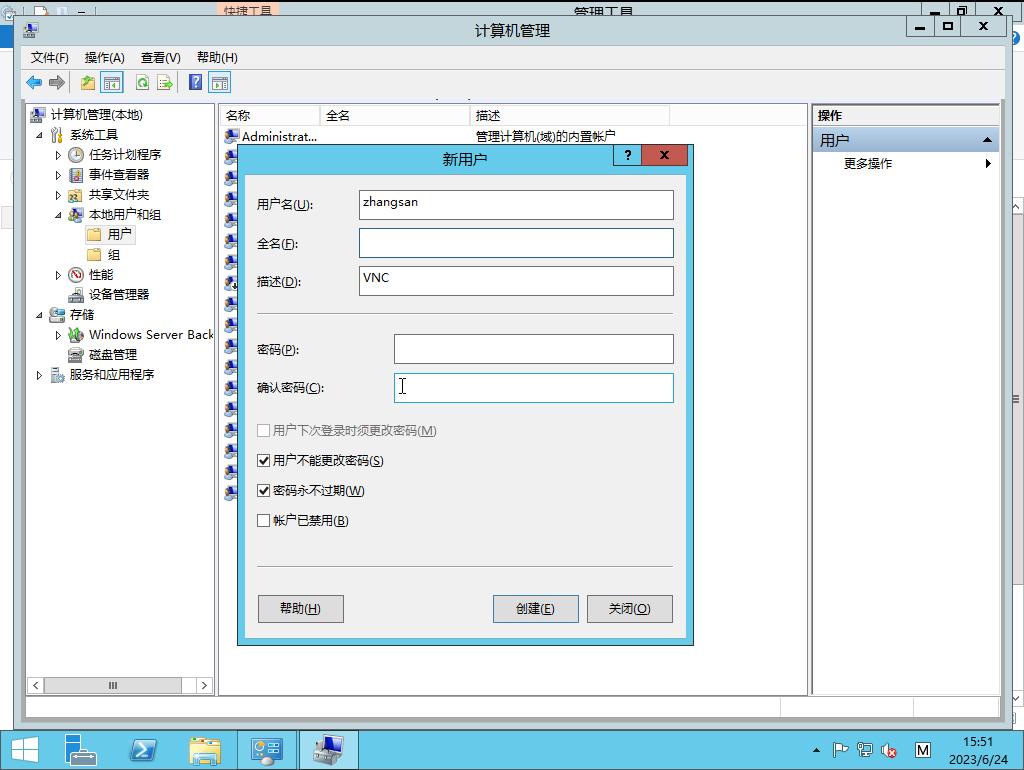Collapse the 本地用户和组 tree node
Screen dimensions: 1024x770
pos(58,215)
